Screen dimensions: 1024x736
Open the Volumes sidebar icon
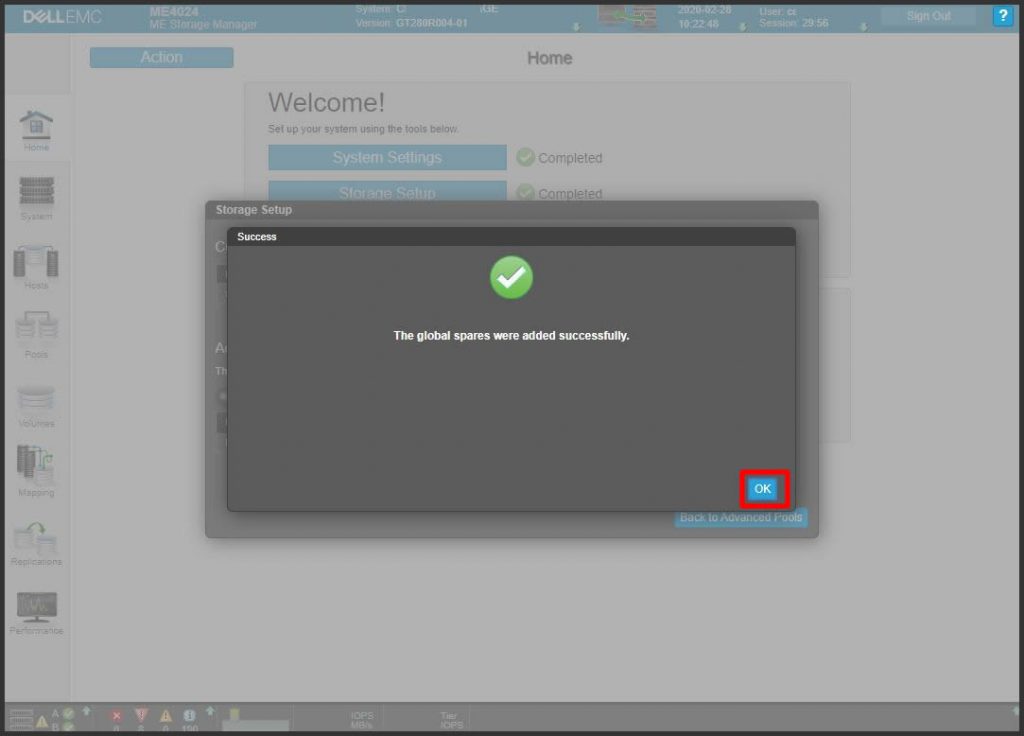click(x=36, y=405)
